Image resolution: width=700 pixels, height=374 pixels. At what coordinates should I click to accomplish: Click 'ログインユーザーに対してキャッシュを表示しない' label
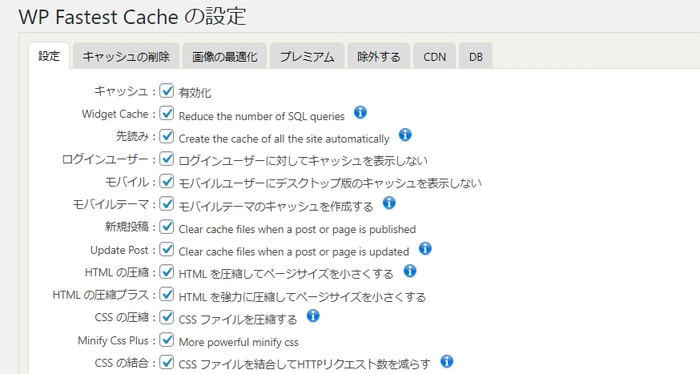tap(303, 161)
